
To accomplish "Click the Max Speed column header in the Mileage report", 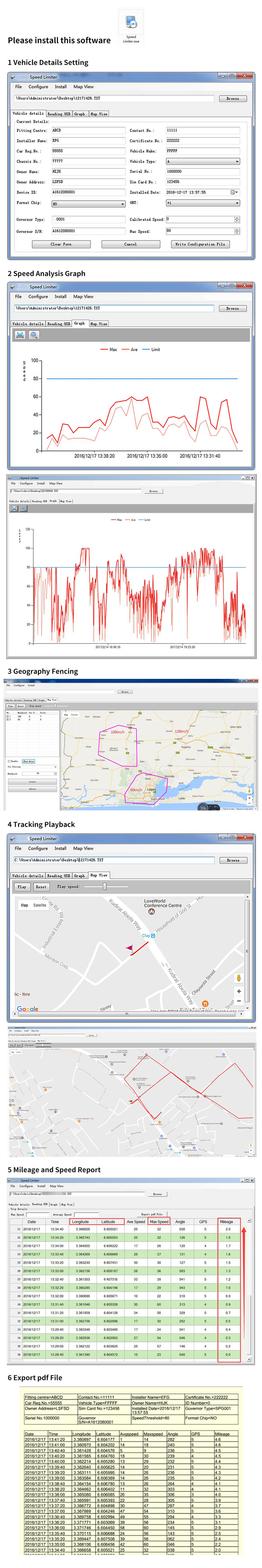I will tap(159, 1222).
